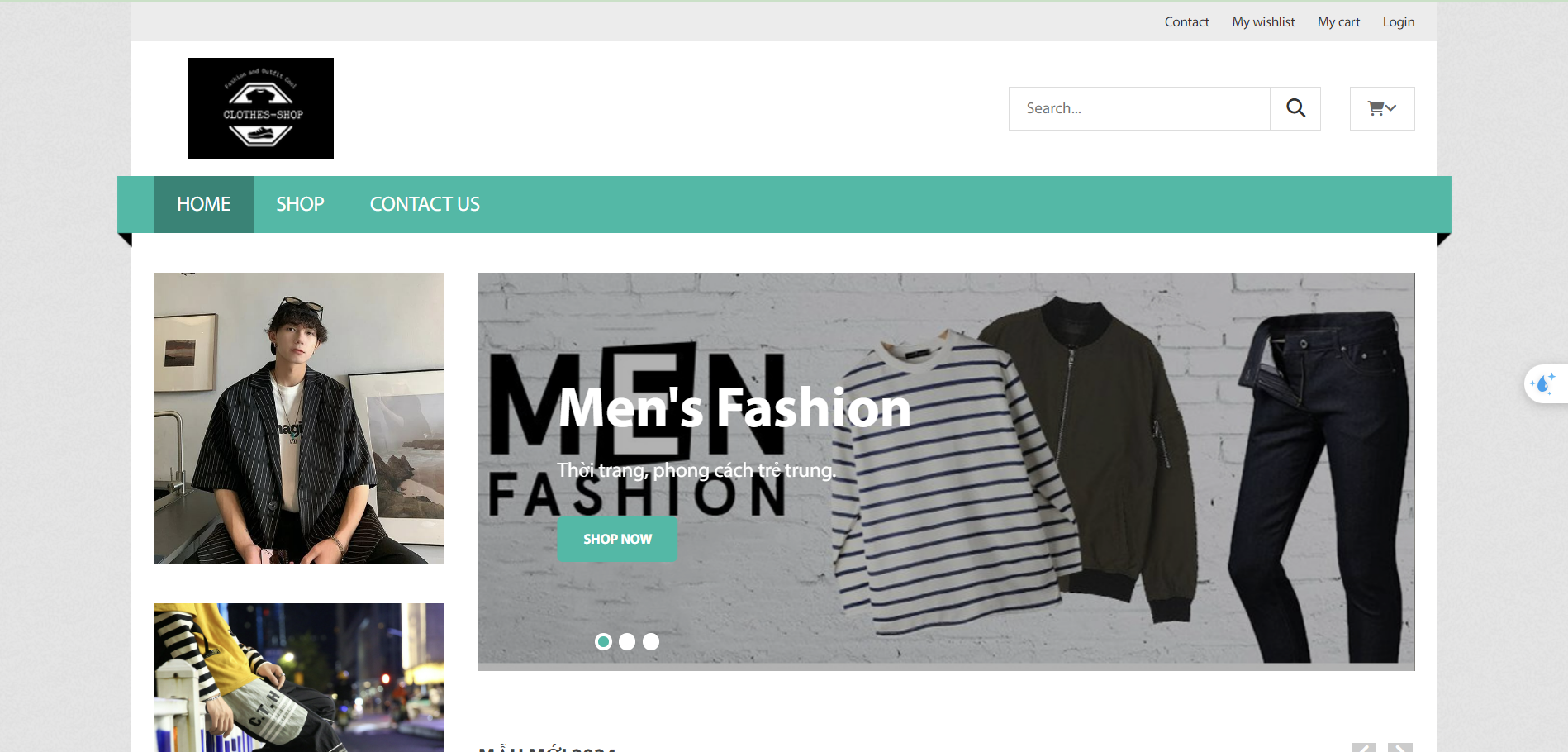1568x752 pixels.
Task: Open the SHOP navigation tab
Action: tap(300, 204)
